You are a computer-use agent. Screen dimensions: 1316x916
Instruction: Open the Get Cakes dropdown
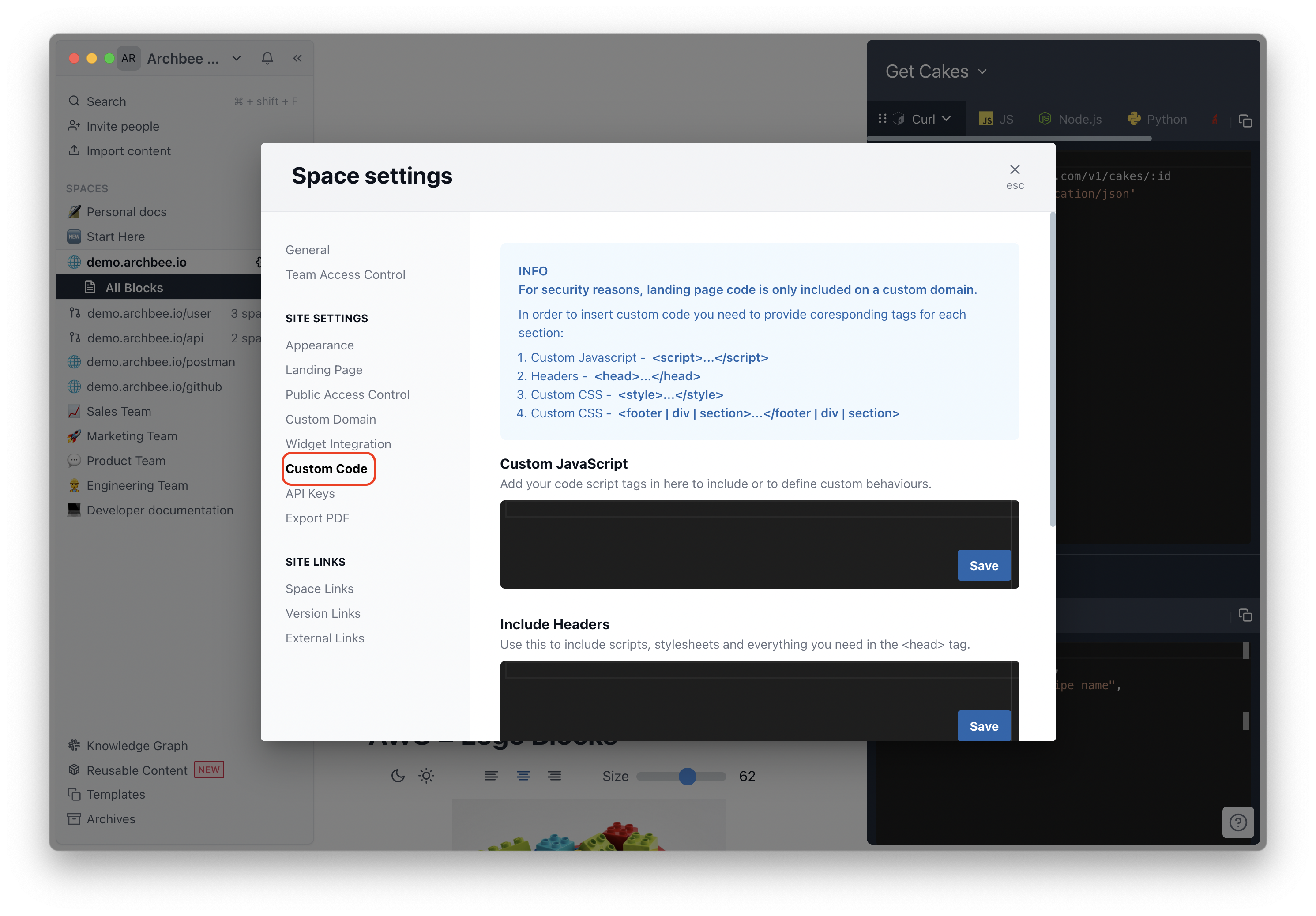coord(982,71)
